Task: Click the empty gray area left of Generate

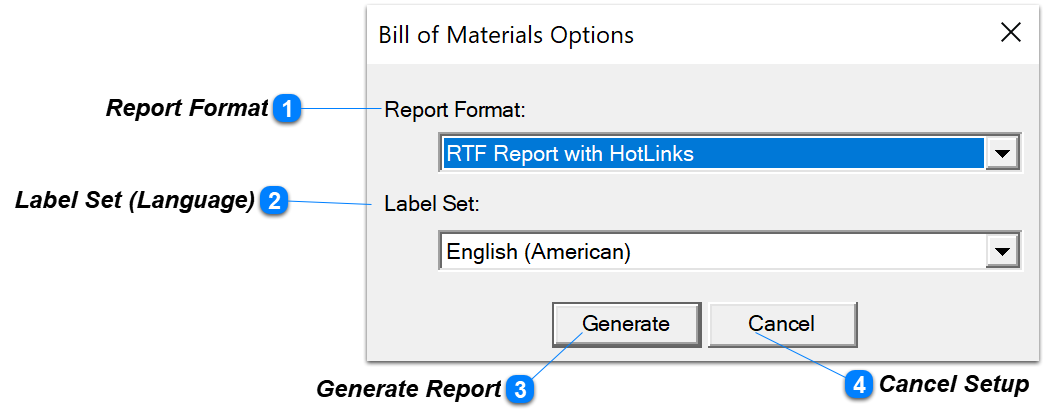Action: [460, 325]
